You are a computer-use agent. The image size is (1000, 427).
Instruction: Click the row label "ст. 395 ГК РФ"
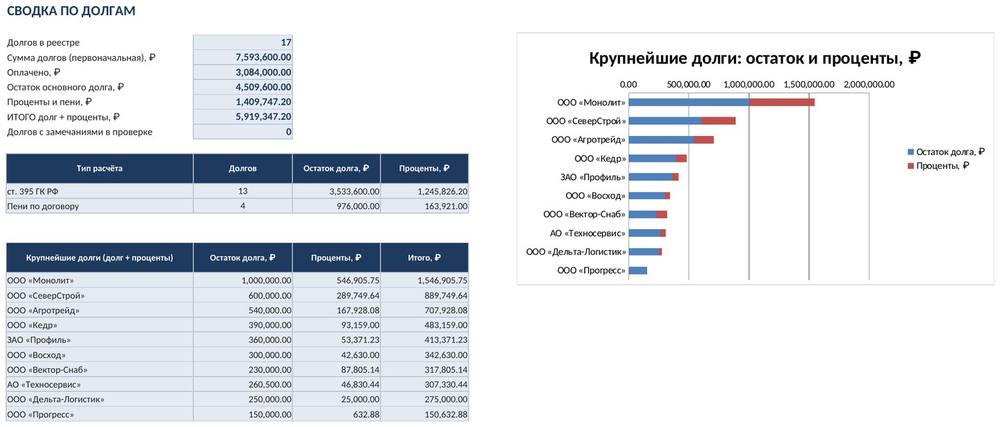click(99, 191)
